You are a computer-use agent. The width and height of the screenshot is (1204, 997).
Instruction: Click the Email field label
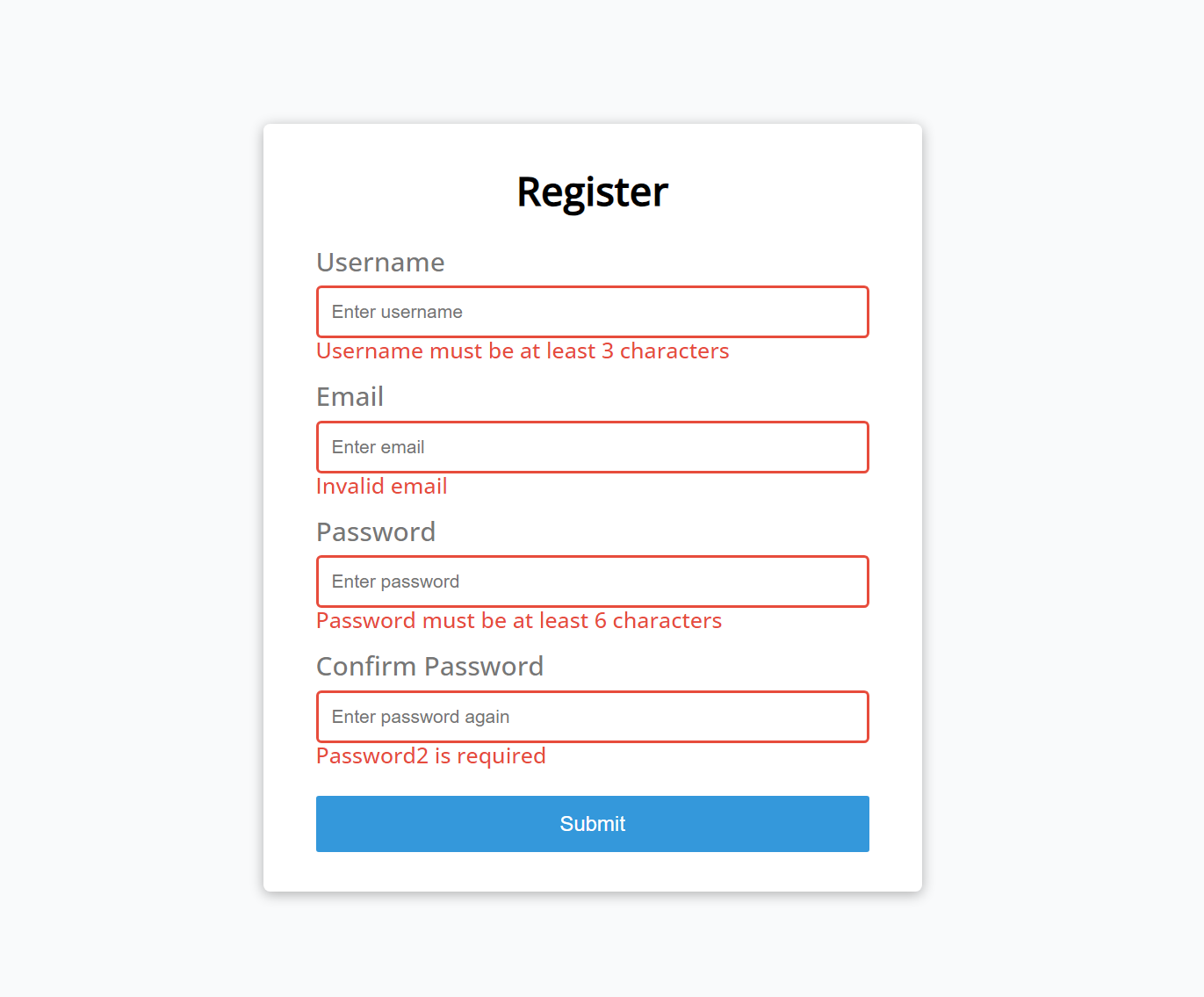350,396
